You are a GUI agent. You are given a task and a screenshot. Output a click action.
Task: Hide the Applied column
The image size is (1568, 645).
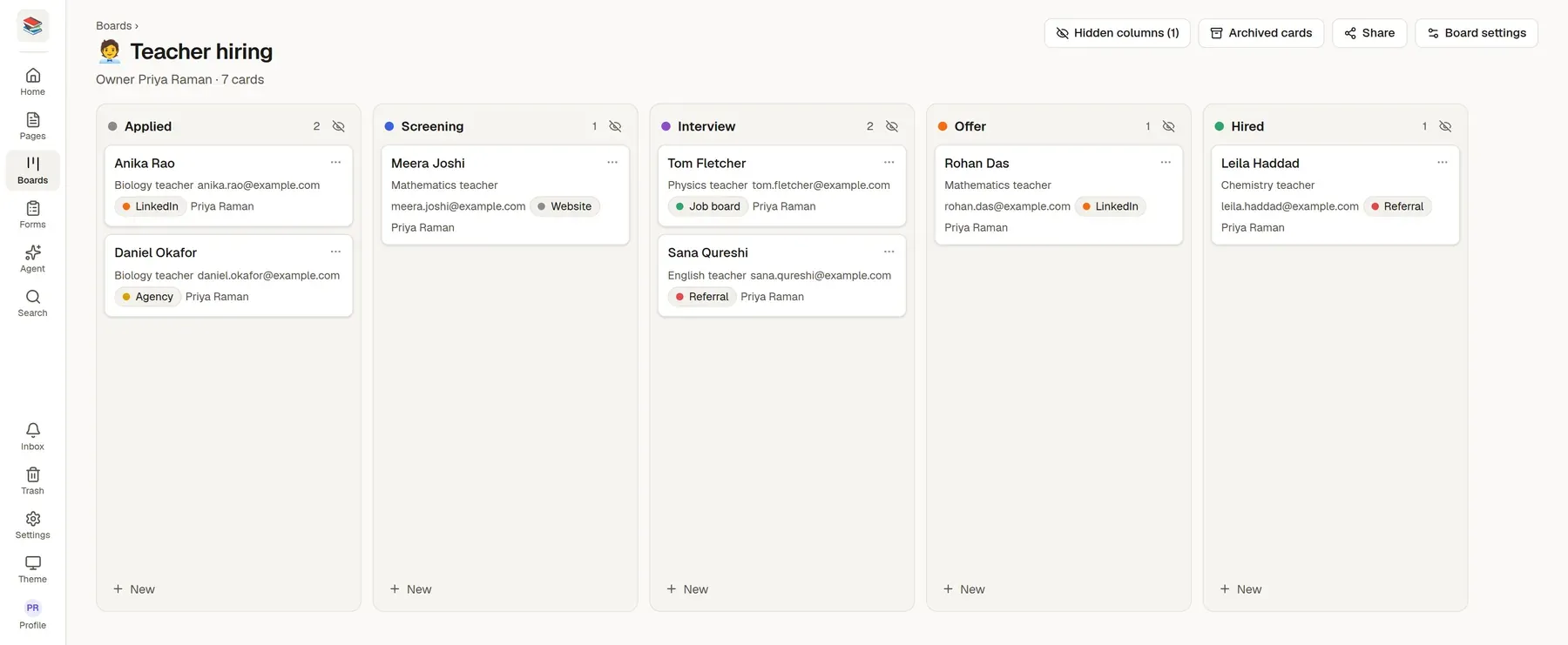point(339,126)
